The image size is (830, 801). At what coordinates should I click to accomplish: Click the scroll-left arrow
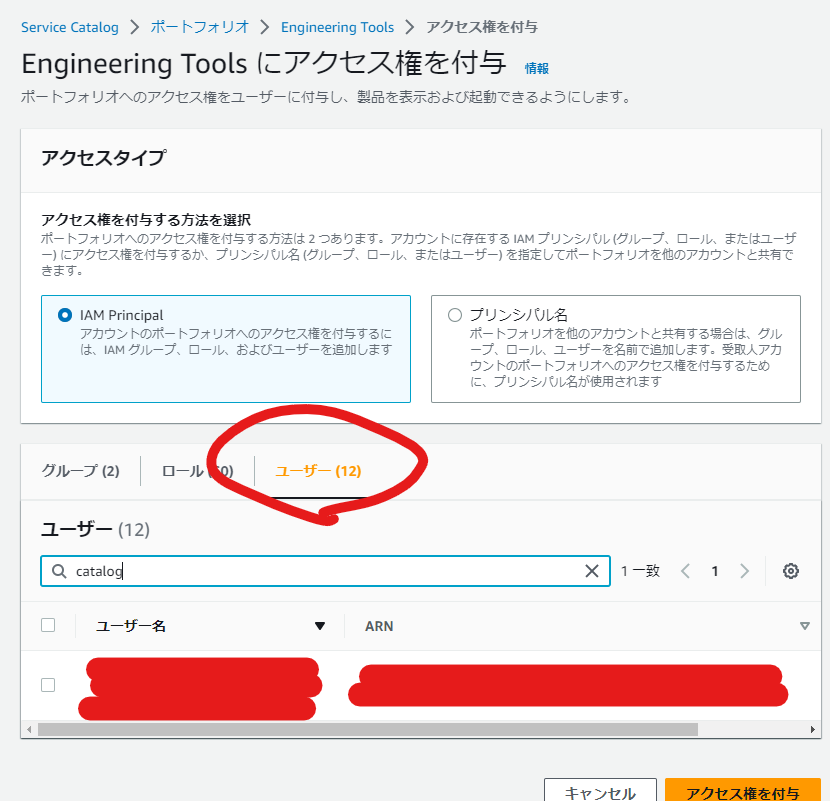pyautogui.click(x=29, y=730)
